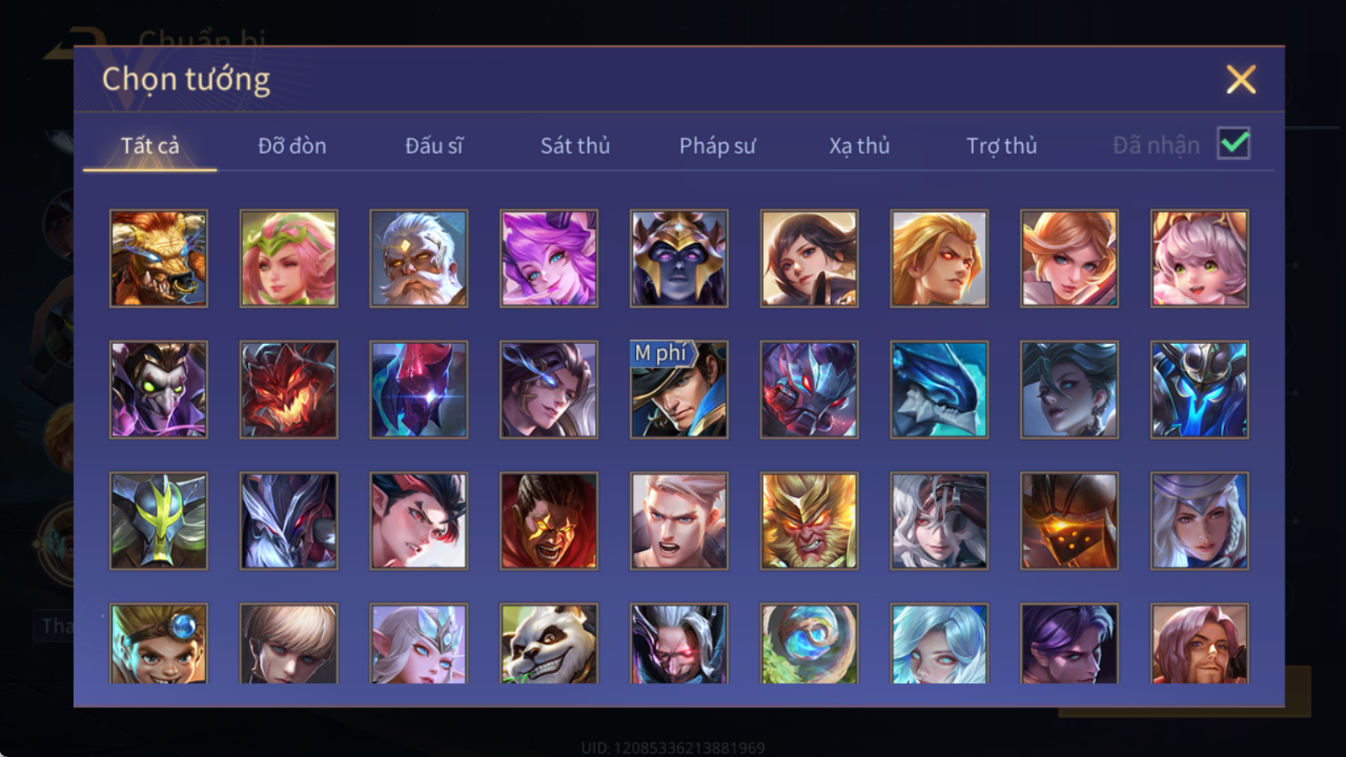Image resolution: width=1346 pixels, height=757 pixels.
Task: Pick the purple-haired girl hero portrait
Action: 549,258
